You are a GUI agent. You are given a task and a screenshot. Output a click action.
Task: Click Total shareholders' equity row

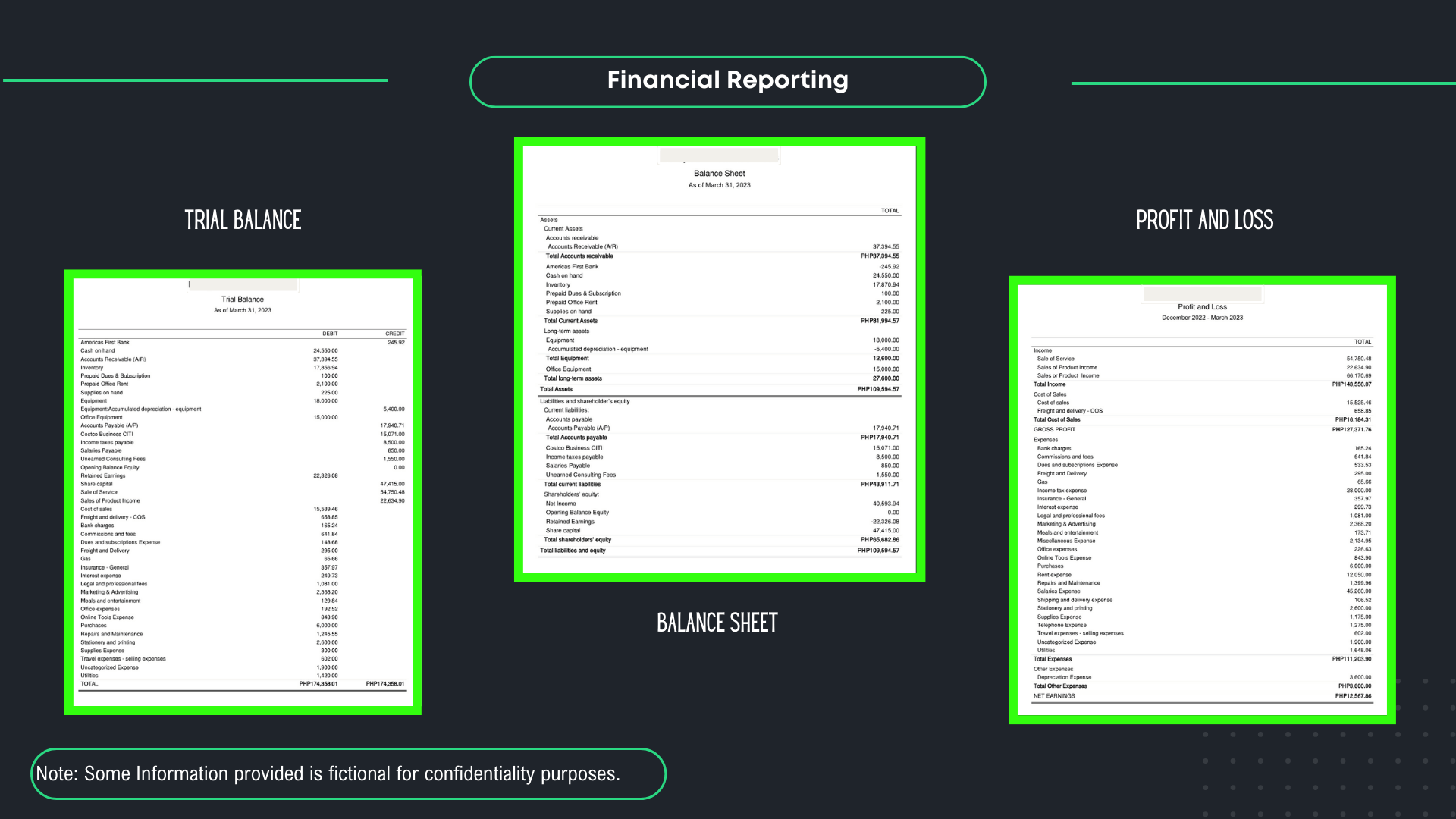click(719, 540)
